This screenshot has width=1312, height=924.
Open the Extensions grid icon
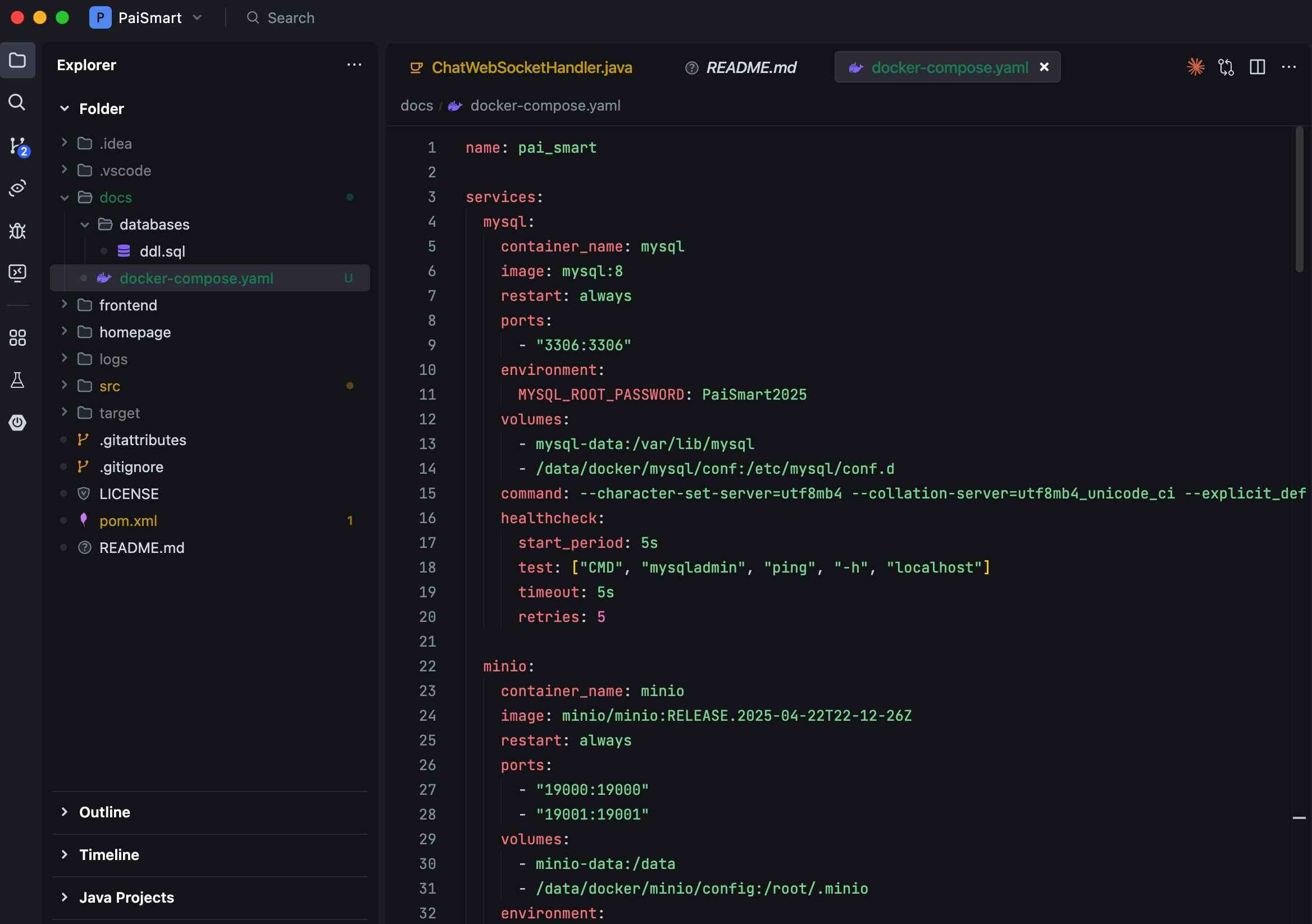[x=17, y=337]
